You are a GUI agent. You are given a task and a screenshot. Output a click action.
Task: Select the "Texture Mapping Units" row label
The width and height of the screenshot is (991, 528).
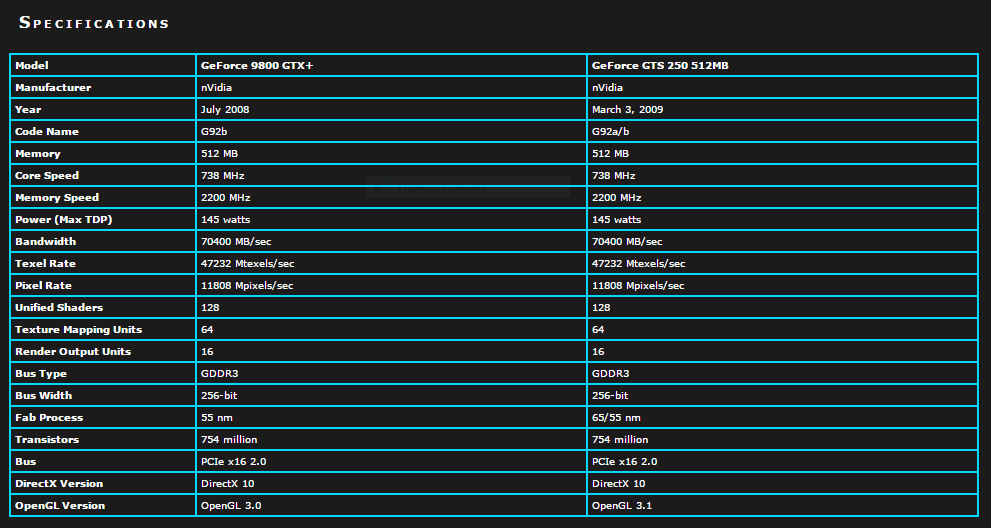click(78, 329)
